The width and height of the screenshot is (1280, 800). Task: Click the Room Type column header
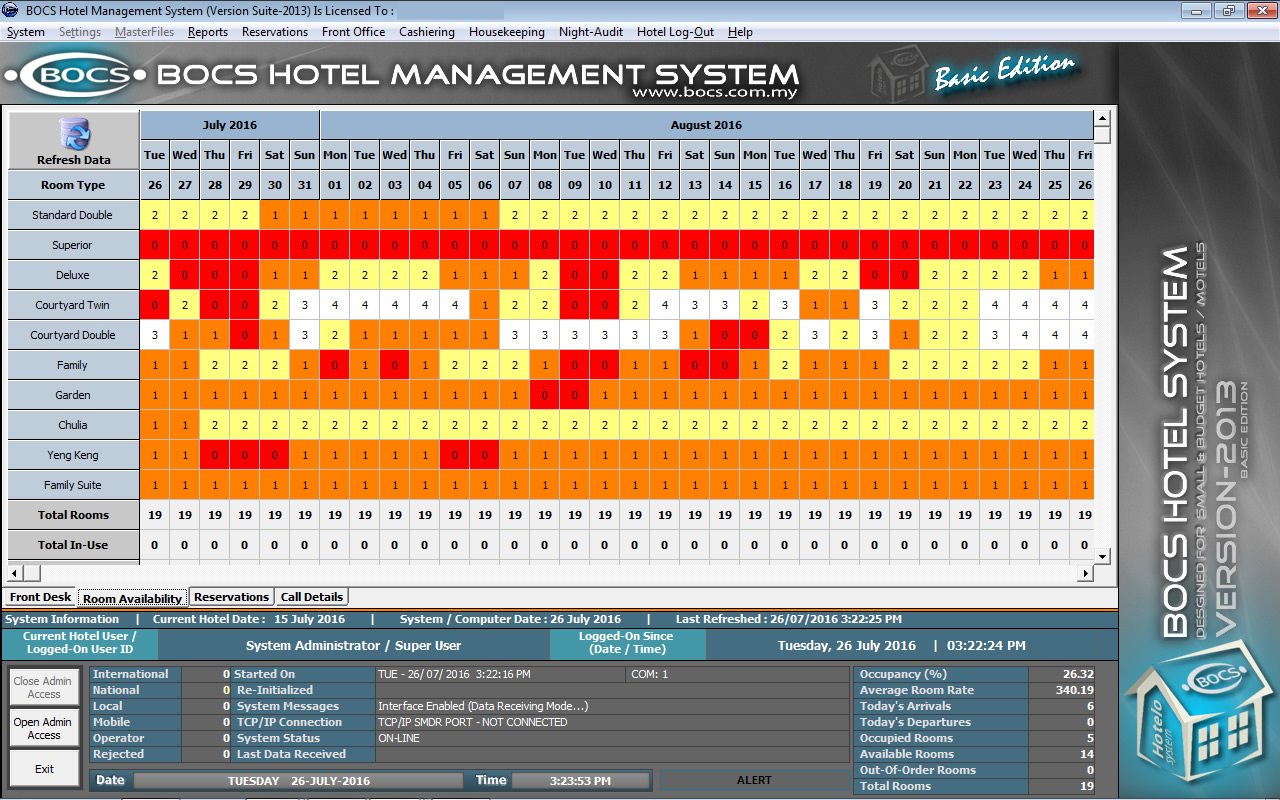pos(72,185)
